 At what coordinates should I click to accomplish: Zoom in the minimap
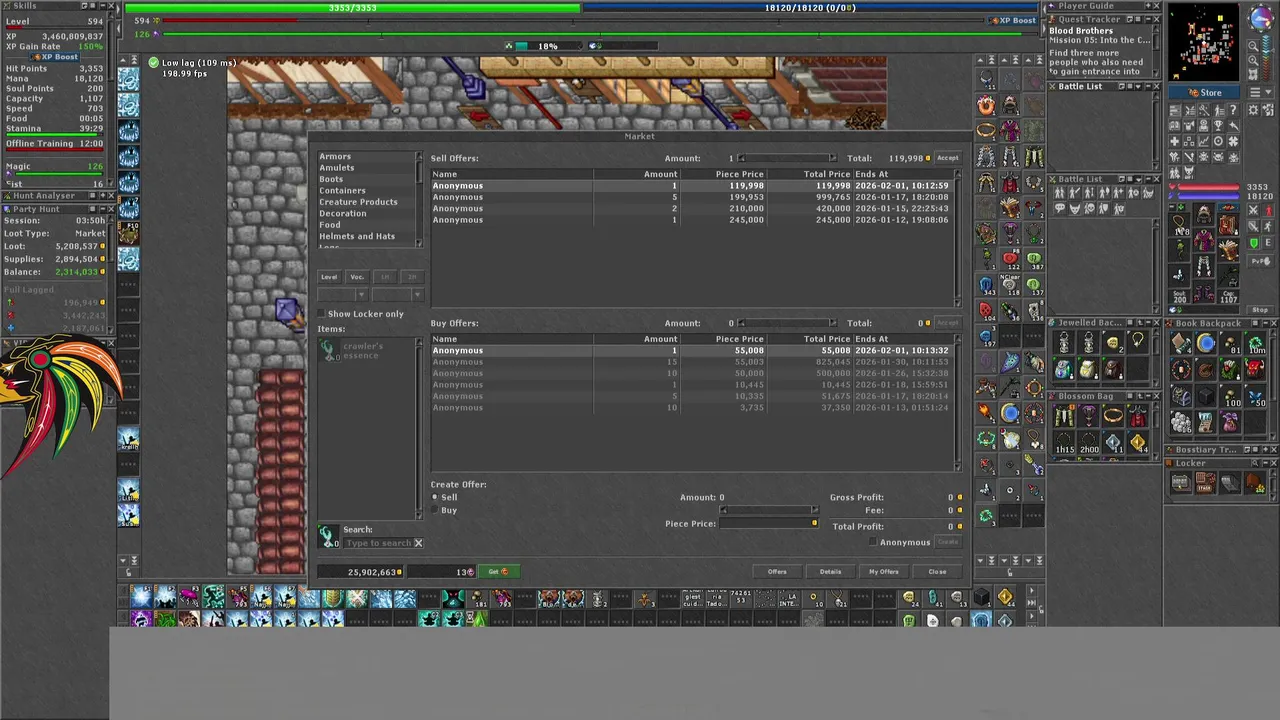tap(1253, 60)
